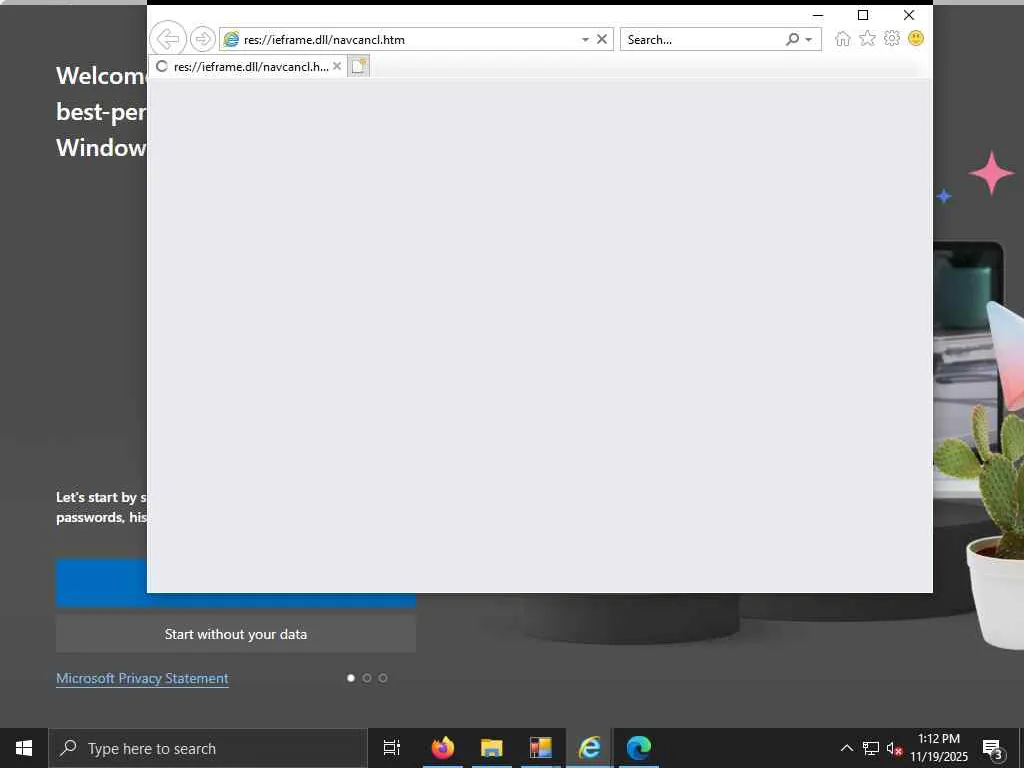Open the Home page icon
This screenshot has width=1024, height=768.
tap(842, 39)
